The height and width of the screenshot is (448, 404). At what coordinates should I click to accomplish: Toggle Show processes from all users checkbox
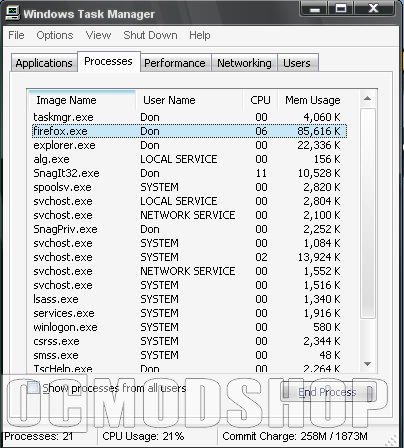(x=33, y=388)
